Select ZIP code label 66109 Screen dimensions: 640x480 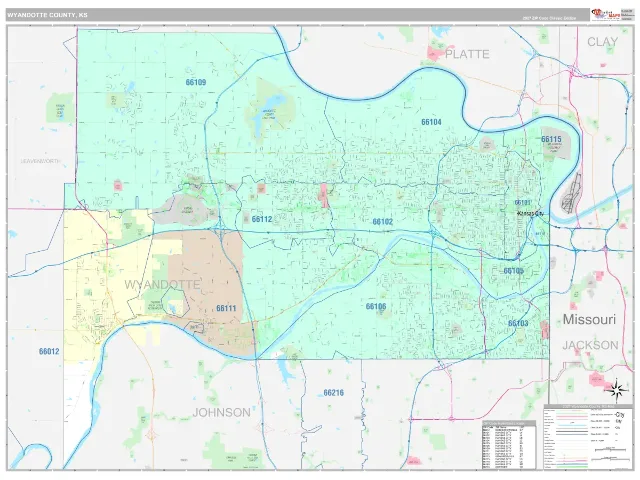(196, 82)
